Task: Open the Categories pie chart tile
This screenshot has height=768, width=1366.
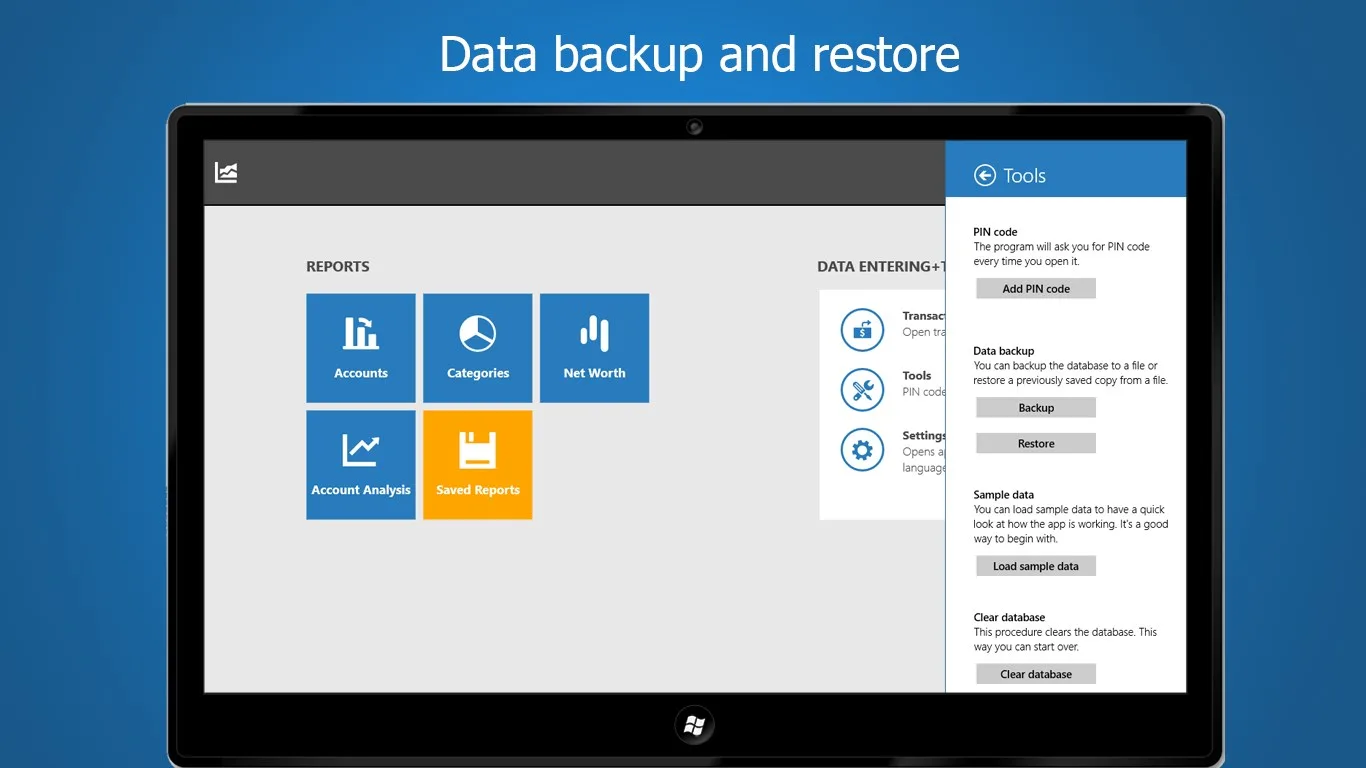Action: pyautogui.click(x=478, y=348)
